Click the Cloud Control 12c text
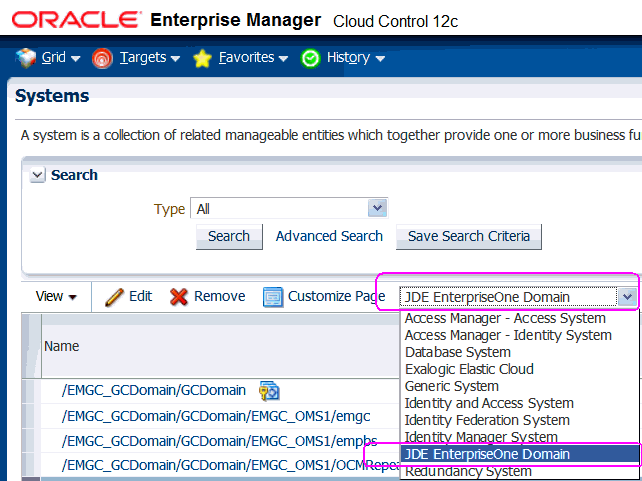 pos(396,22)
